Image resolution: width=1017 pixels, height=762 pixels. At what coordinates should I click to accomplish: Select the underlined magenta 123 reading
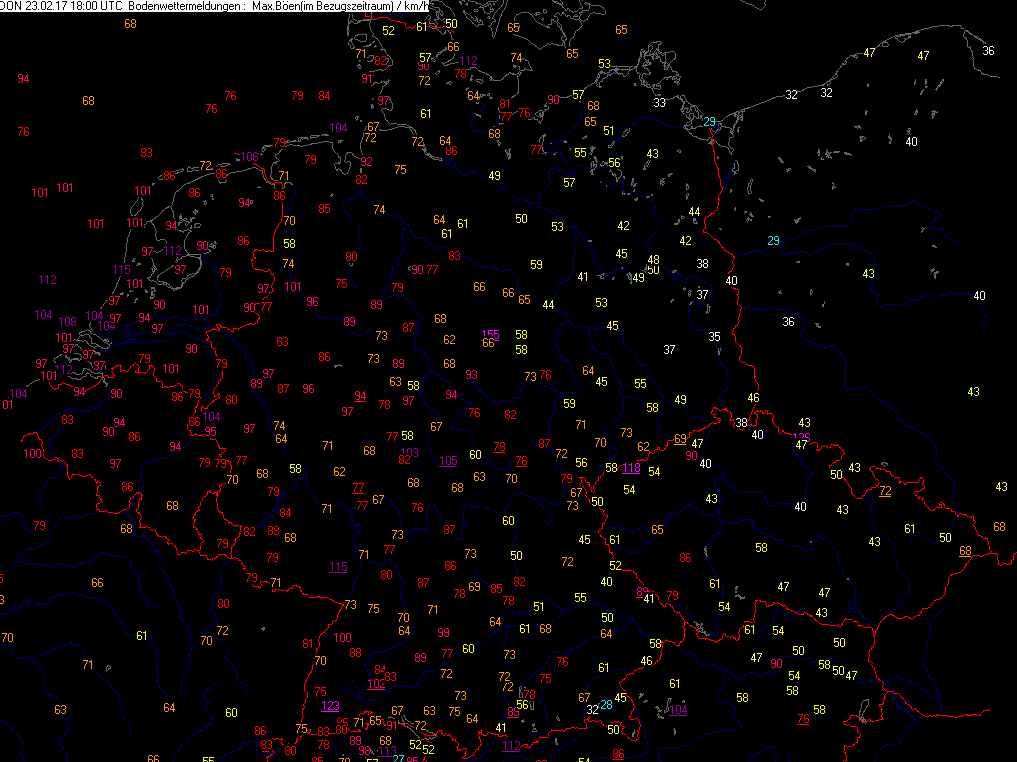[x=330, y=706]
